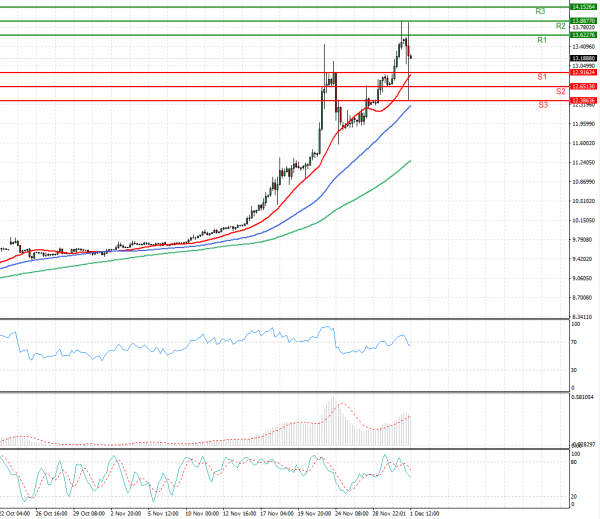Click the 11.95990 price axis value
This screenshot has width=600, height=519.
click(584, 124)
